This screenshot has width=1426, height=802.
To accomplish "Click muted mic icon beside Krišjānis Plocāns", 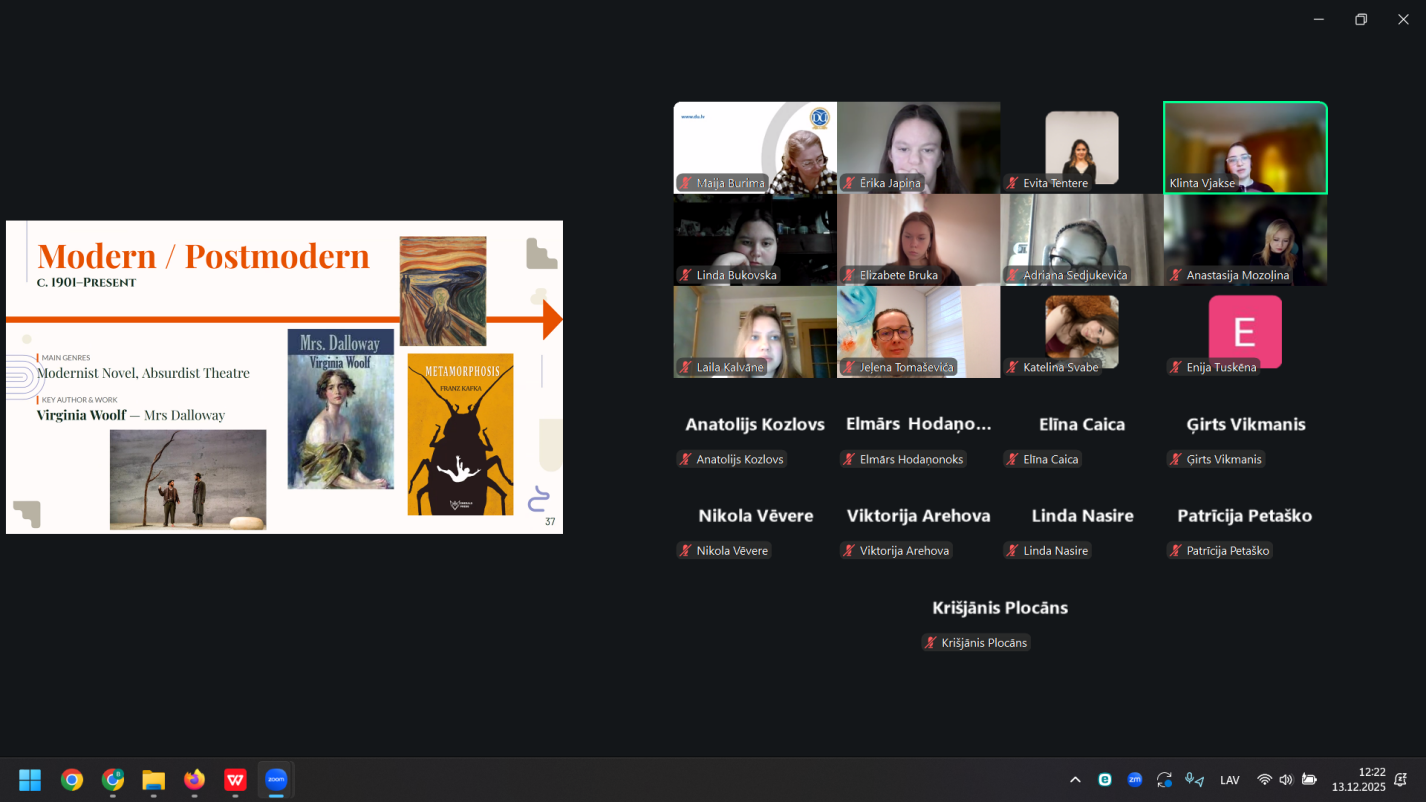I will click(x=931, y=643).
